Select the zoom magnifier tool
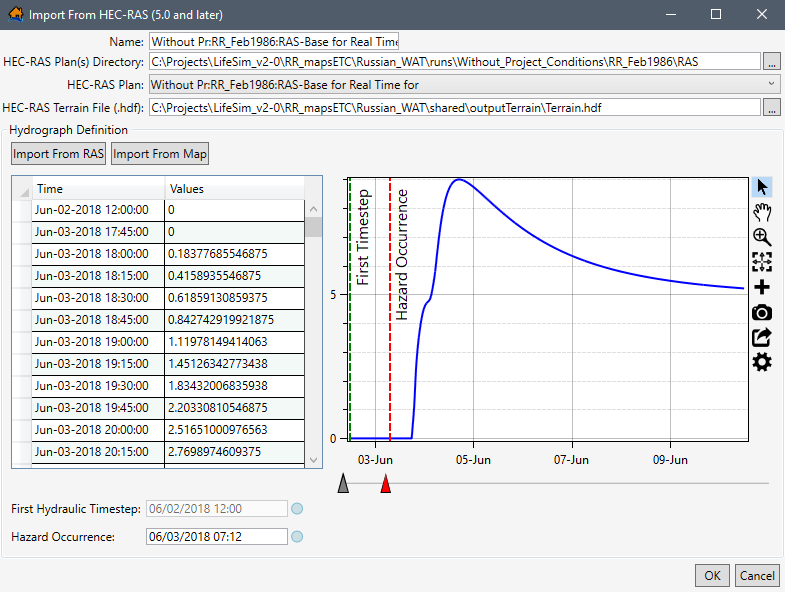Image resolution: width=785 pixels, height=592 pixels. coord(761,237)
